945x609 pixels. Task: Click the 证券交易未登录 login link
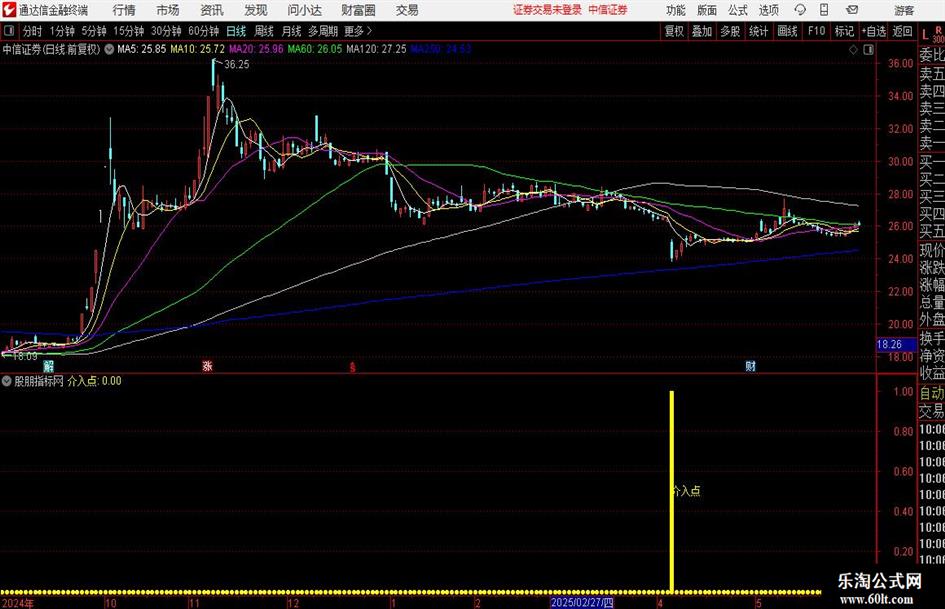pos(547,10)
